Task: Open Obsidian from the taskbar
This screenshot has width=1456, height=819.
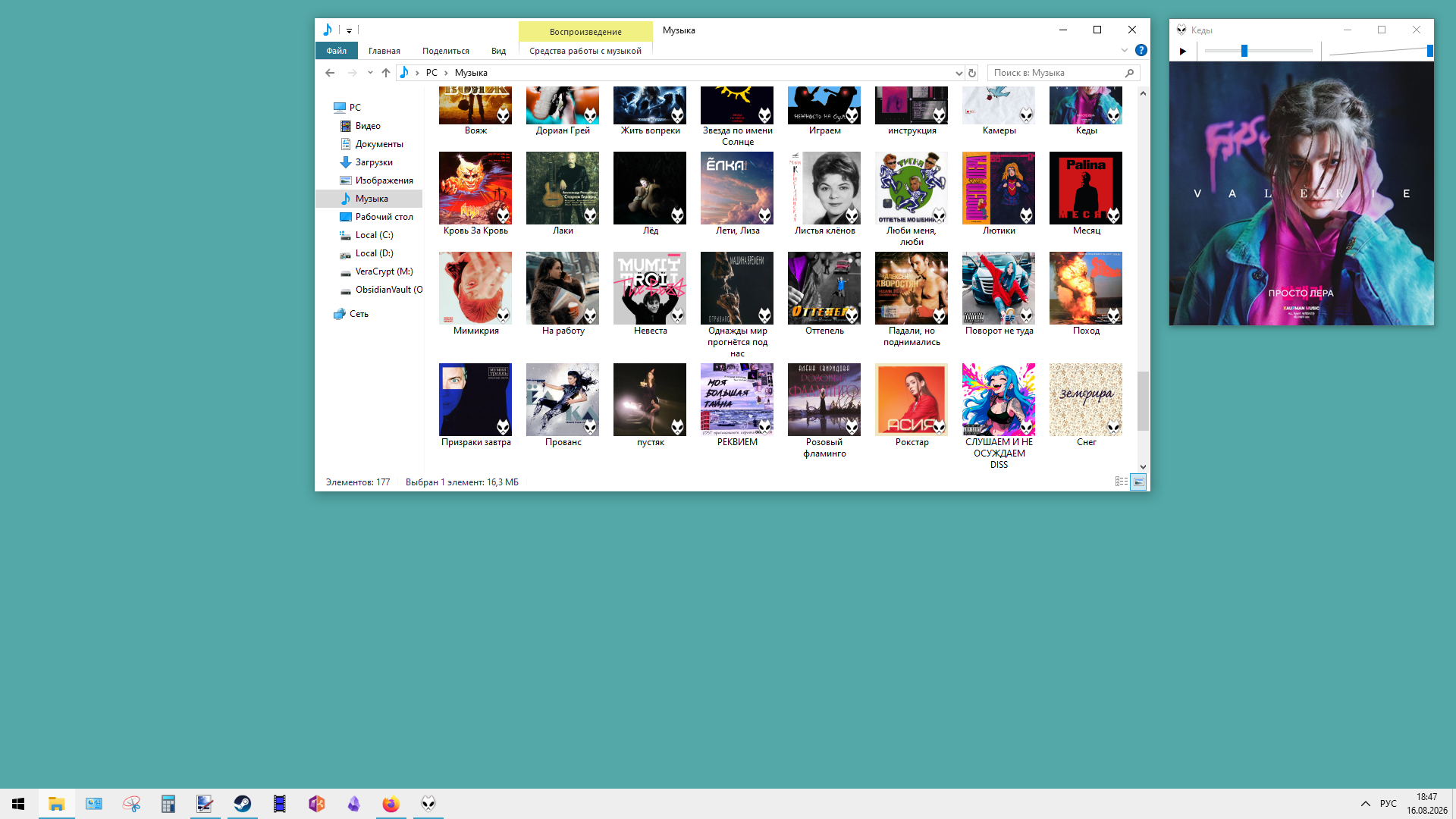Action: click(354, 804)
